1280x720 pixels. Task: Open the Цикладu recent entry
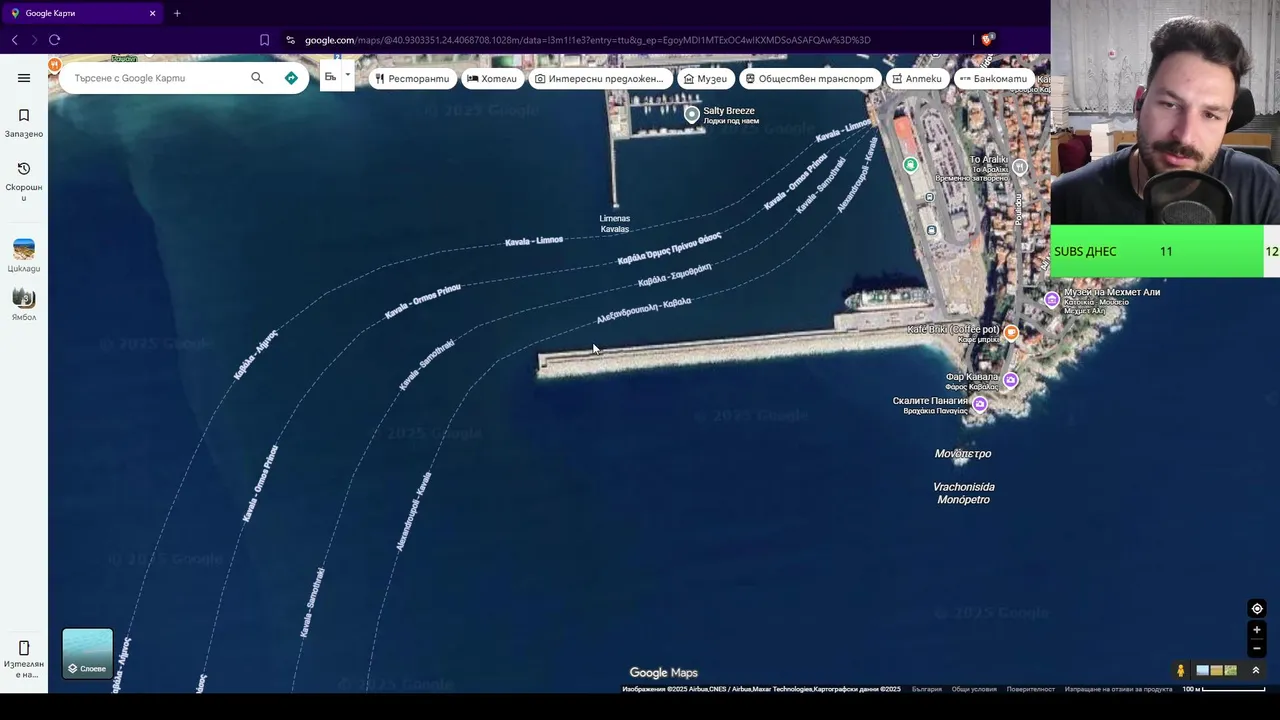[x=24, y=256]
